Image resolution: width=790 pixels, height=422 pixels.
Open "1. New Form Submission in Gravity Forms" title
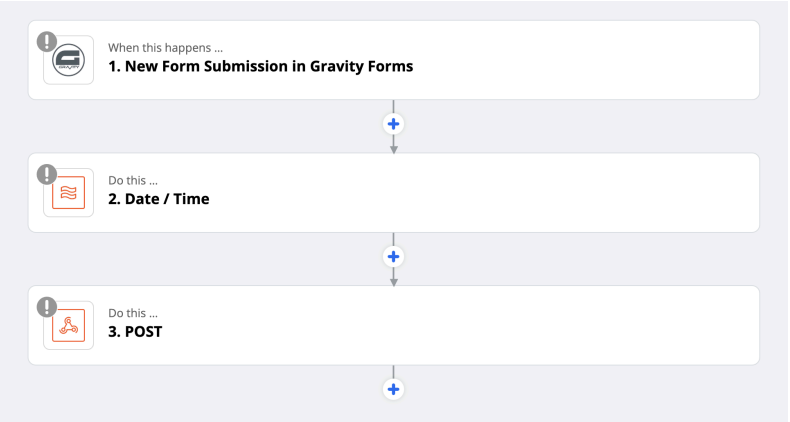260,67
